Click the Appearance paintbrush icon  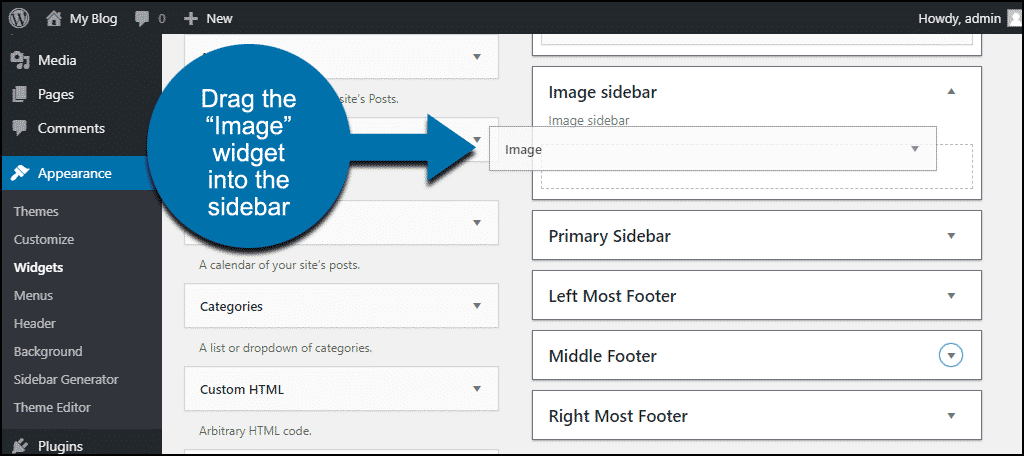click(x=20, y=173)
